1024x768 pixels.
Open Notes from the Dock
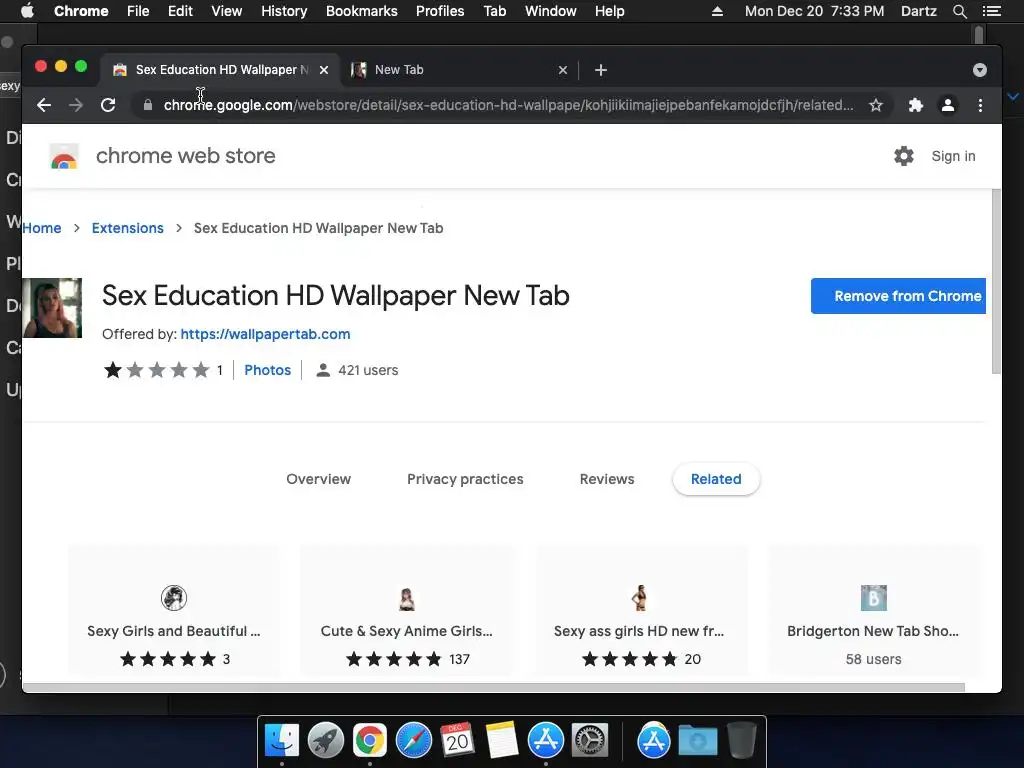click(x=502, y=740)
